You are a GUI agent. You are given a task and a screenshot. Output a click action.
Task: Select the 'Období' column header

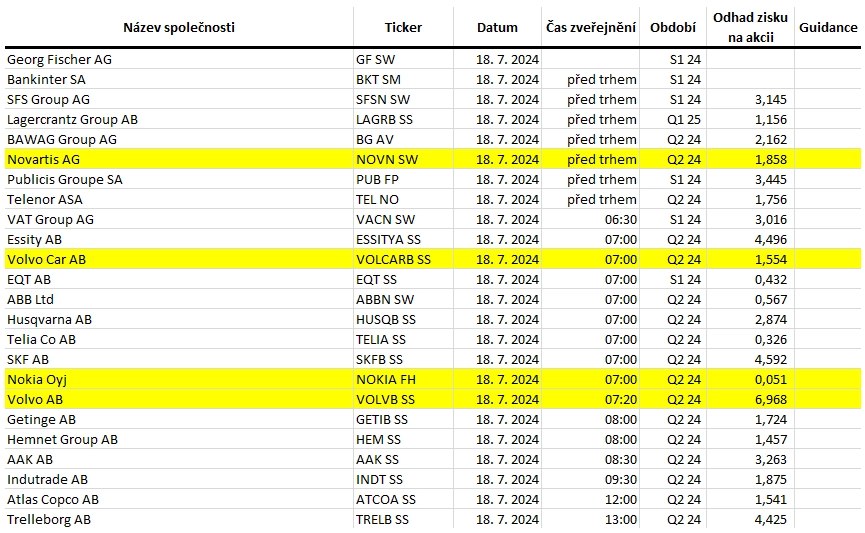[672, 28]
